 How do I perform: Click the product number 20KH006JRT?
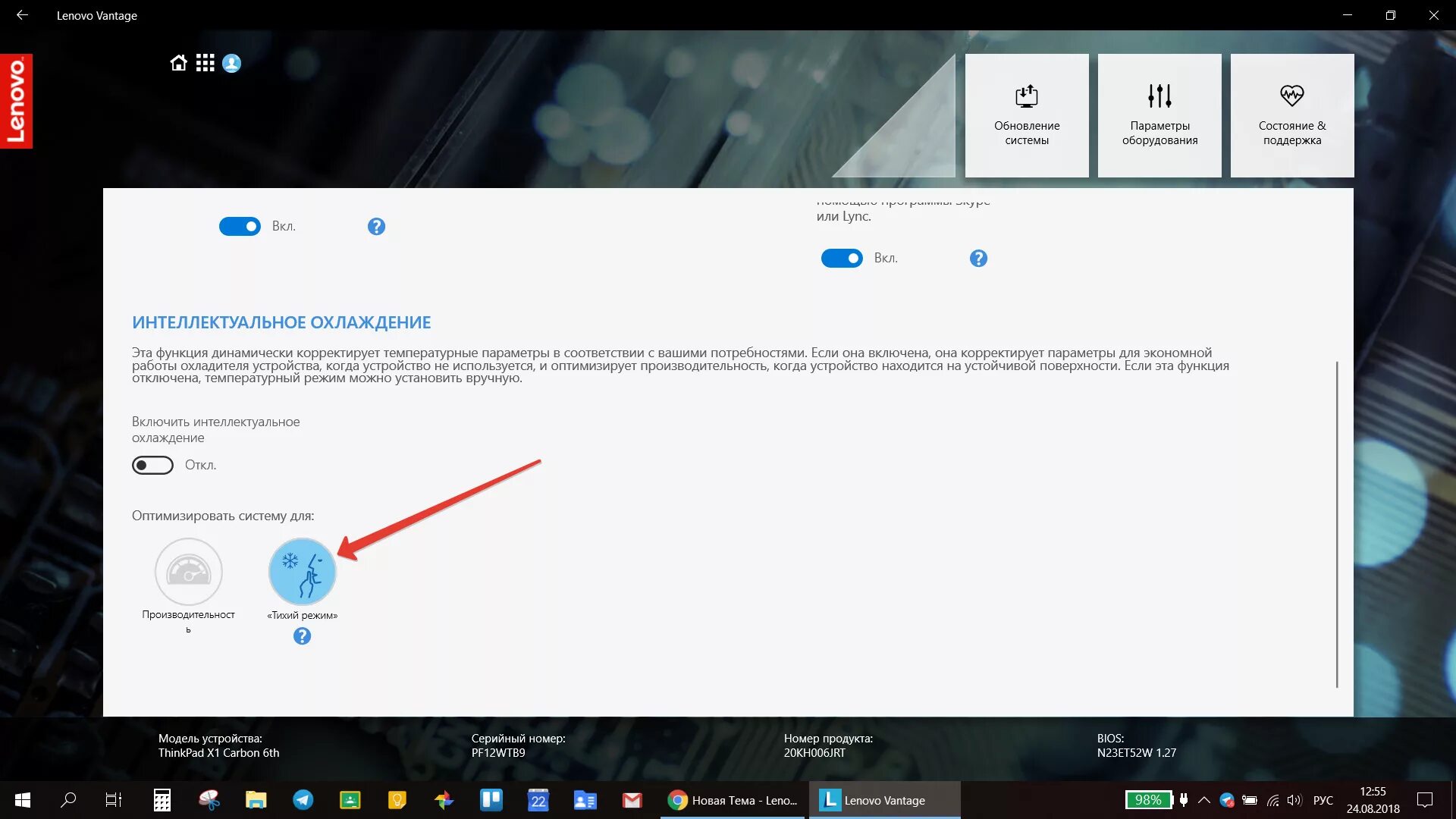point(814,753)
